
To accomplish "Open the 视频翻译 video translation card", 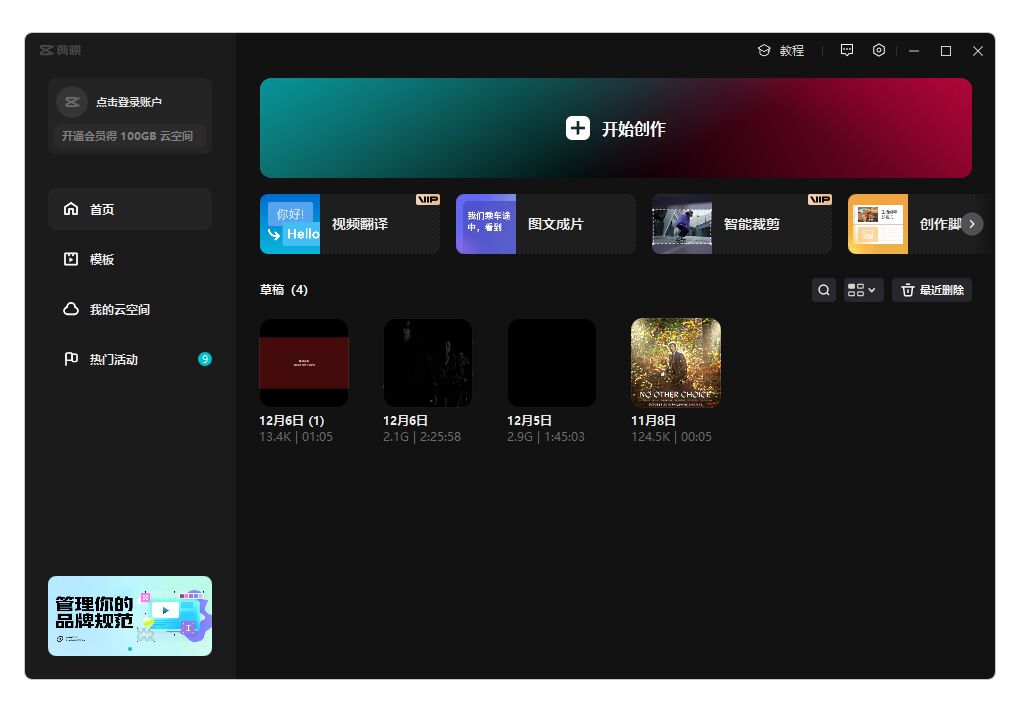I will click(349, 224).
